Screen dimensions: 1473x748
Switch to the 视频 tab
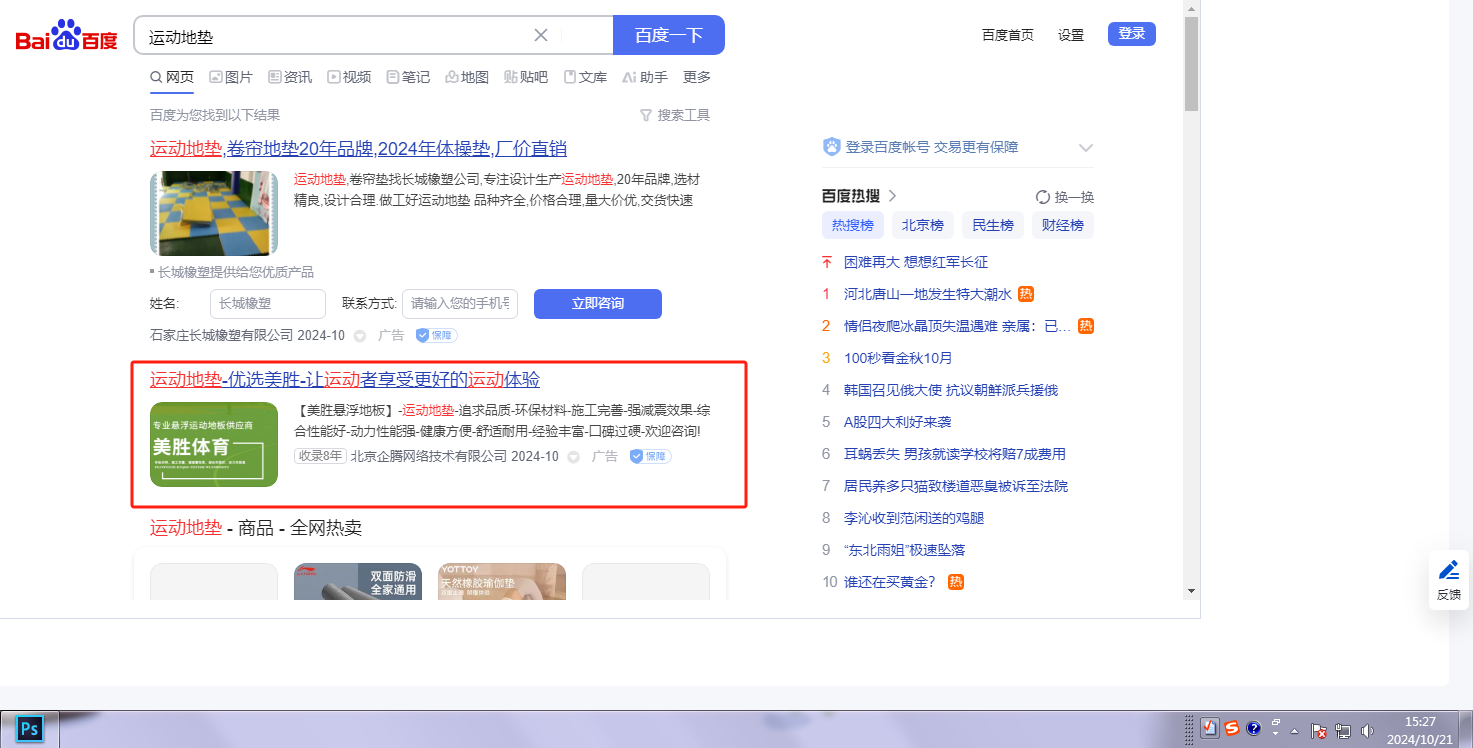coord(349,77)
